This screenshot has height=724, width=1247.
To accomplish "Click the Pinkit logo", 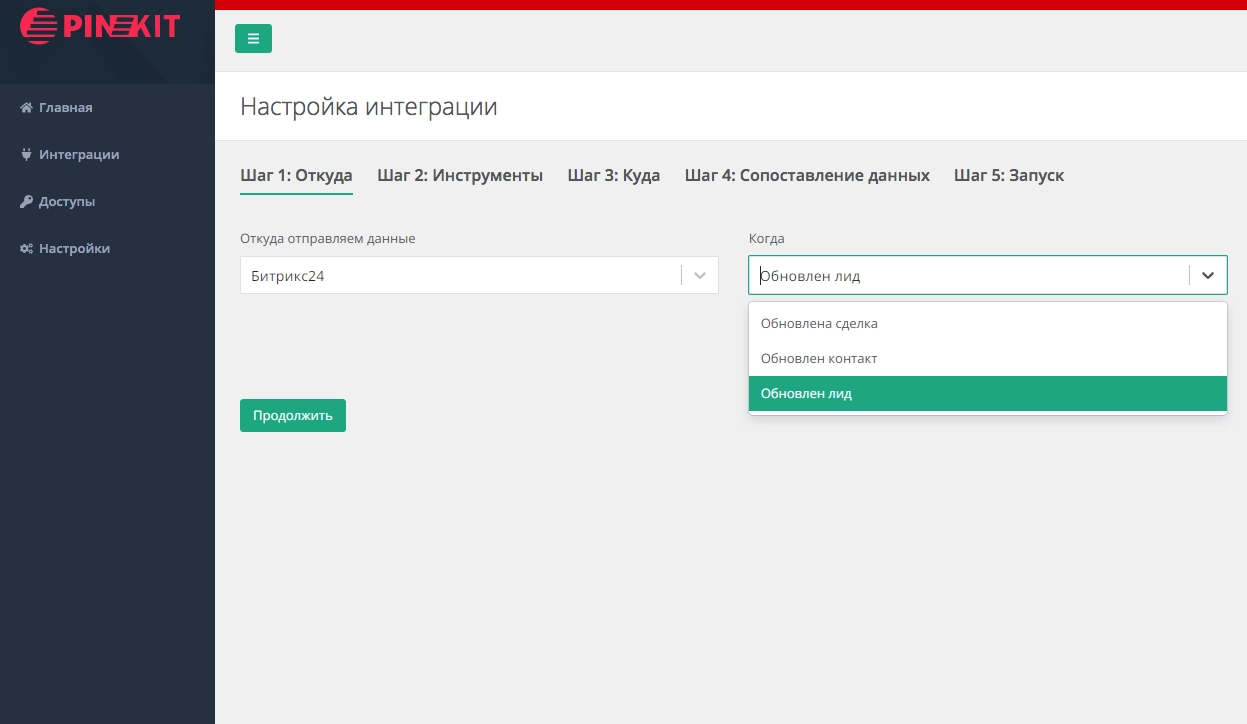I will 100,26.
